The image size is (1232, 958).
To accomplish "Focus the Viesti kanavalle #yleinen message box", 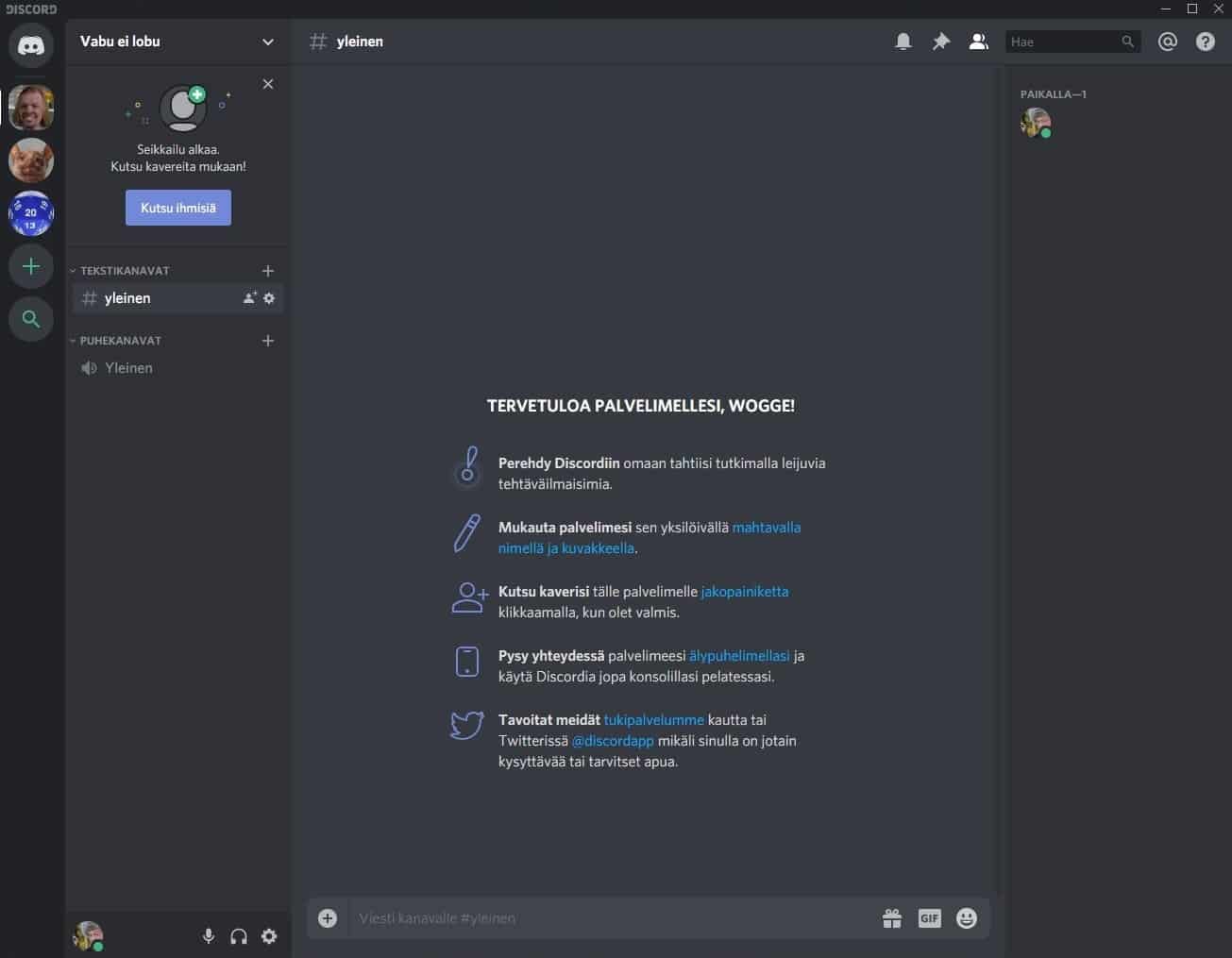I will click(x=614, y=918).
